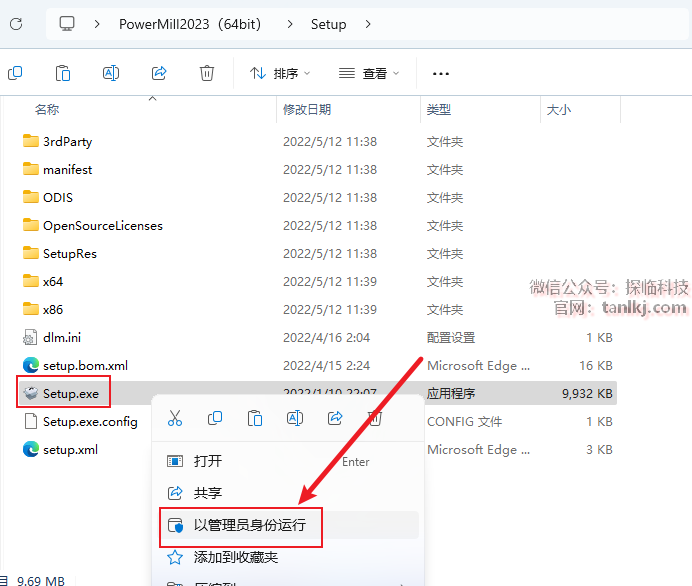The width and height of the screenshot is (692, 586).
Task: Sort by 修改日期 column header
Action: [307, 109]
